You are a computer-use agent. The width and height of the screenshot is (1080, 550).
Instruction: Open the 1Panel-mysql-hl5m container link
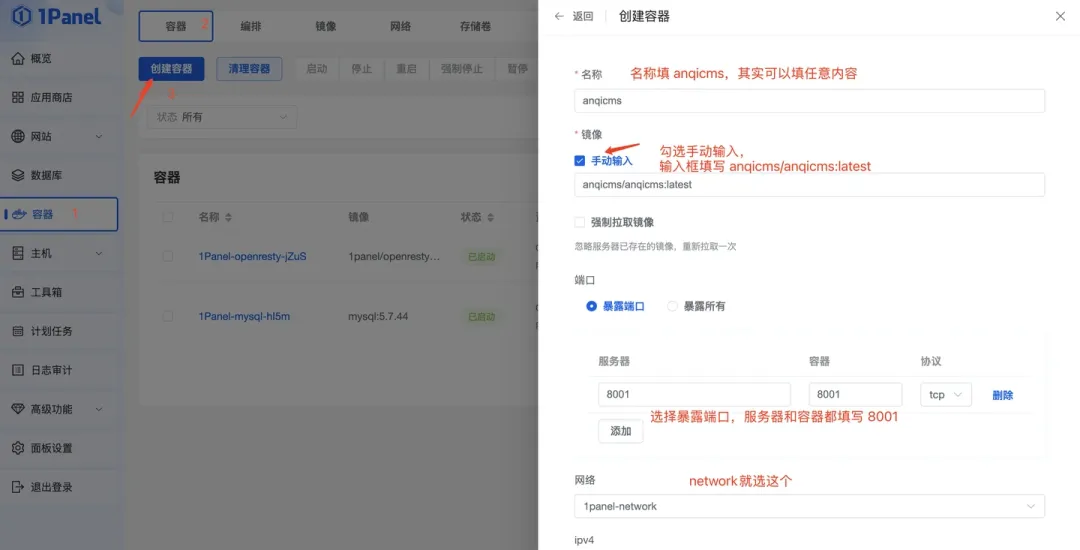click(x=245, y=316)
